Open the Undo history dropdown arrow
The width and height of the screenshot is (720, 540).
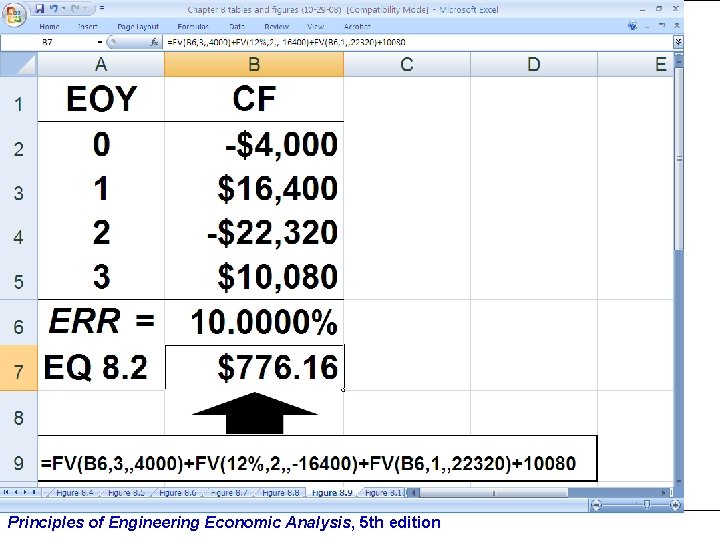tap(63, 8)
